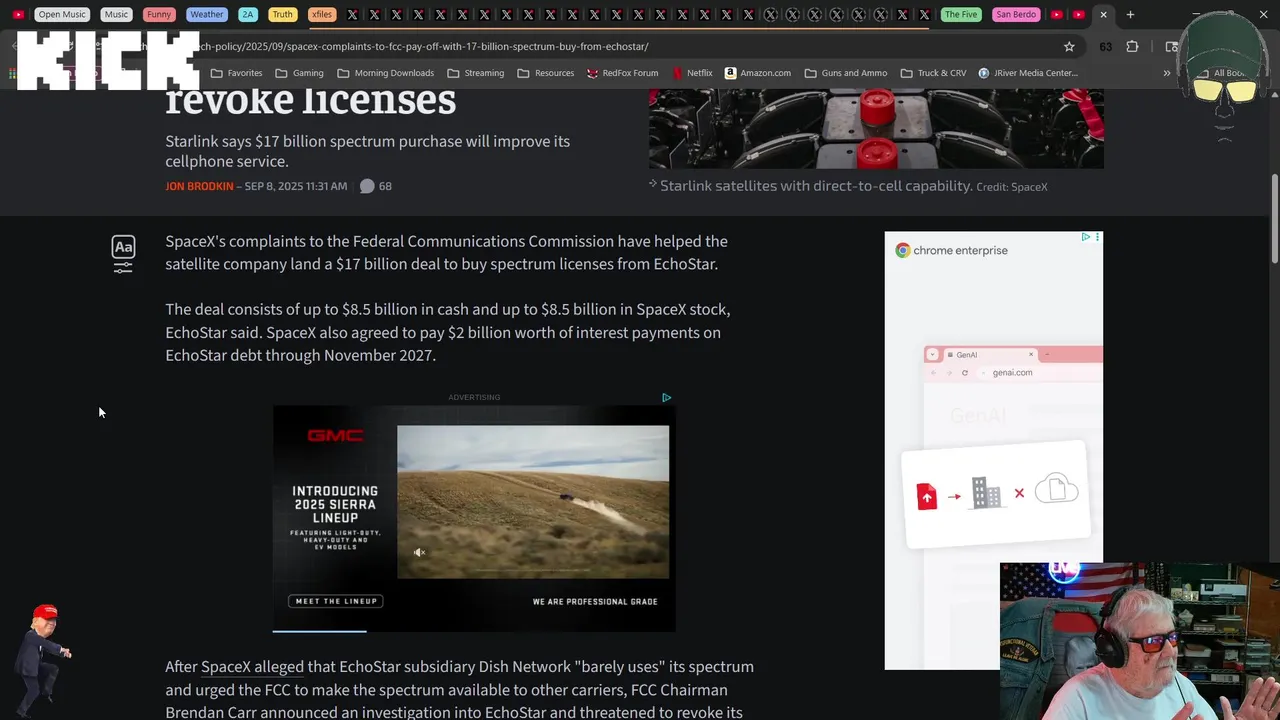Expand The Five tab group
Image resolution: width=1280 pixels, height=720 pixels.
tap(961, 15)
